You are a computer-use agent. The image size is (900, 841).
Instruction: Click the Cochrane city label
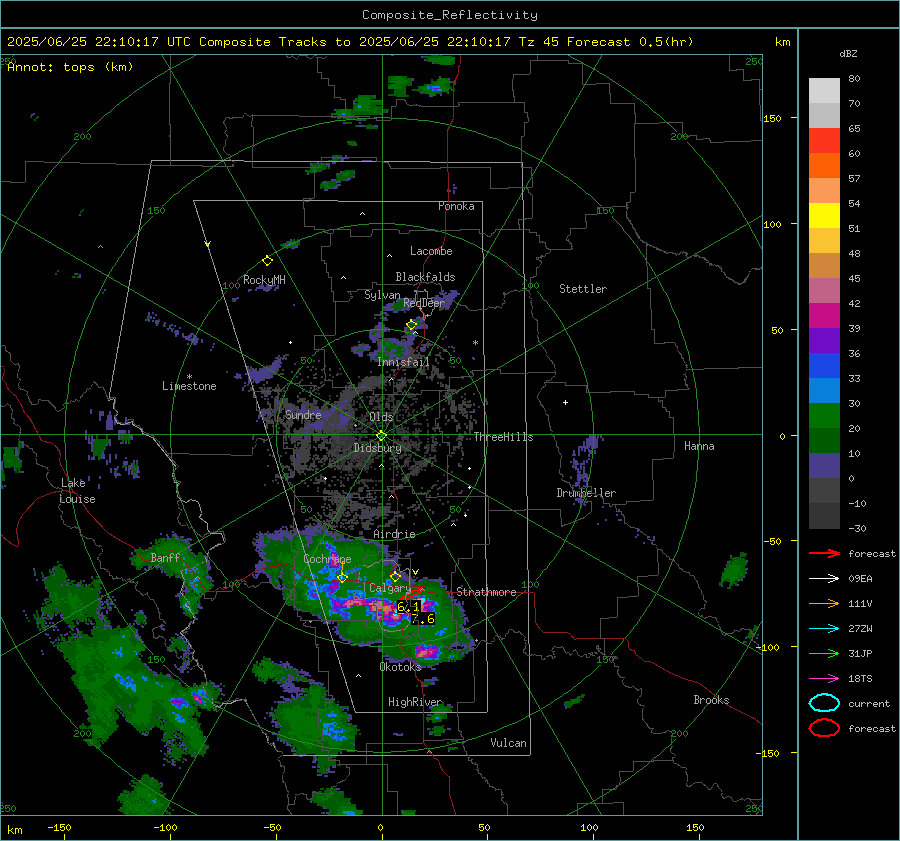(x=327, y=559)
